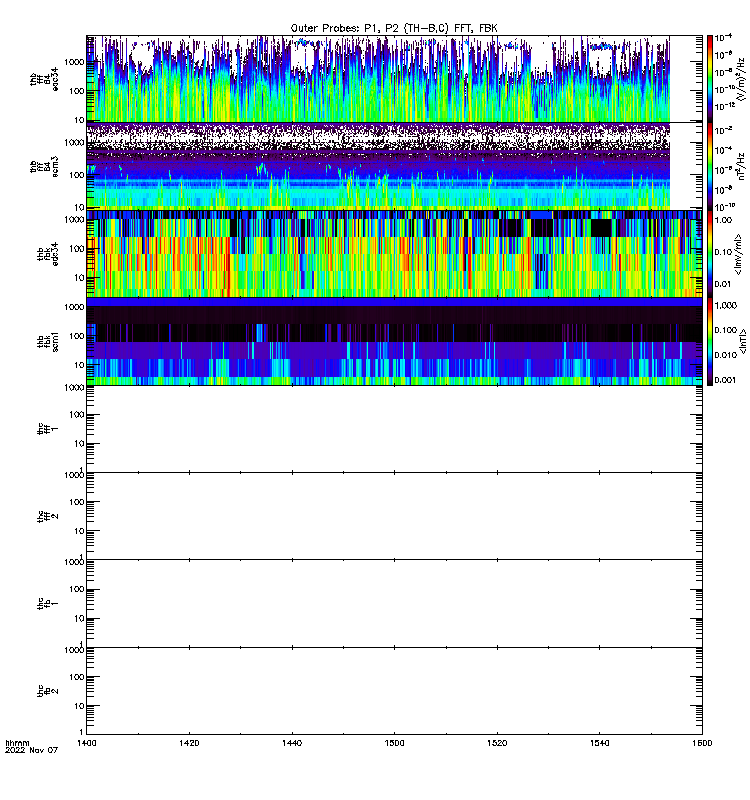Click the thb fbk scm1 filterbank panel
Viewport: 750px width, 800px height.
coord(394,341)
